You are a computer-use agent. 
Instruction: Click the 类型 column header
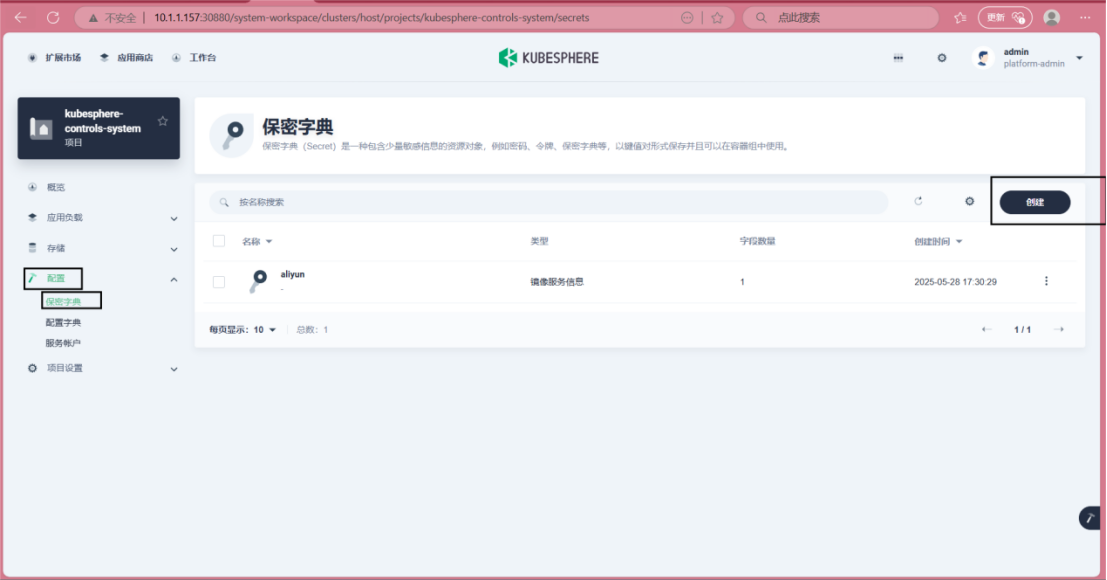click(539, 241)
